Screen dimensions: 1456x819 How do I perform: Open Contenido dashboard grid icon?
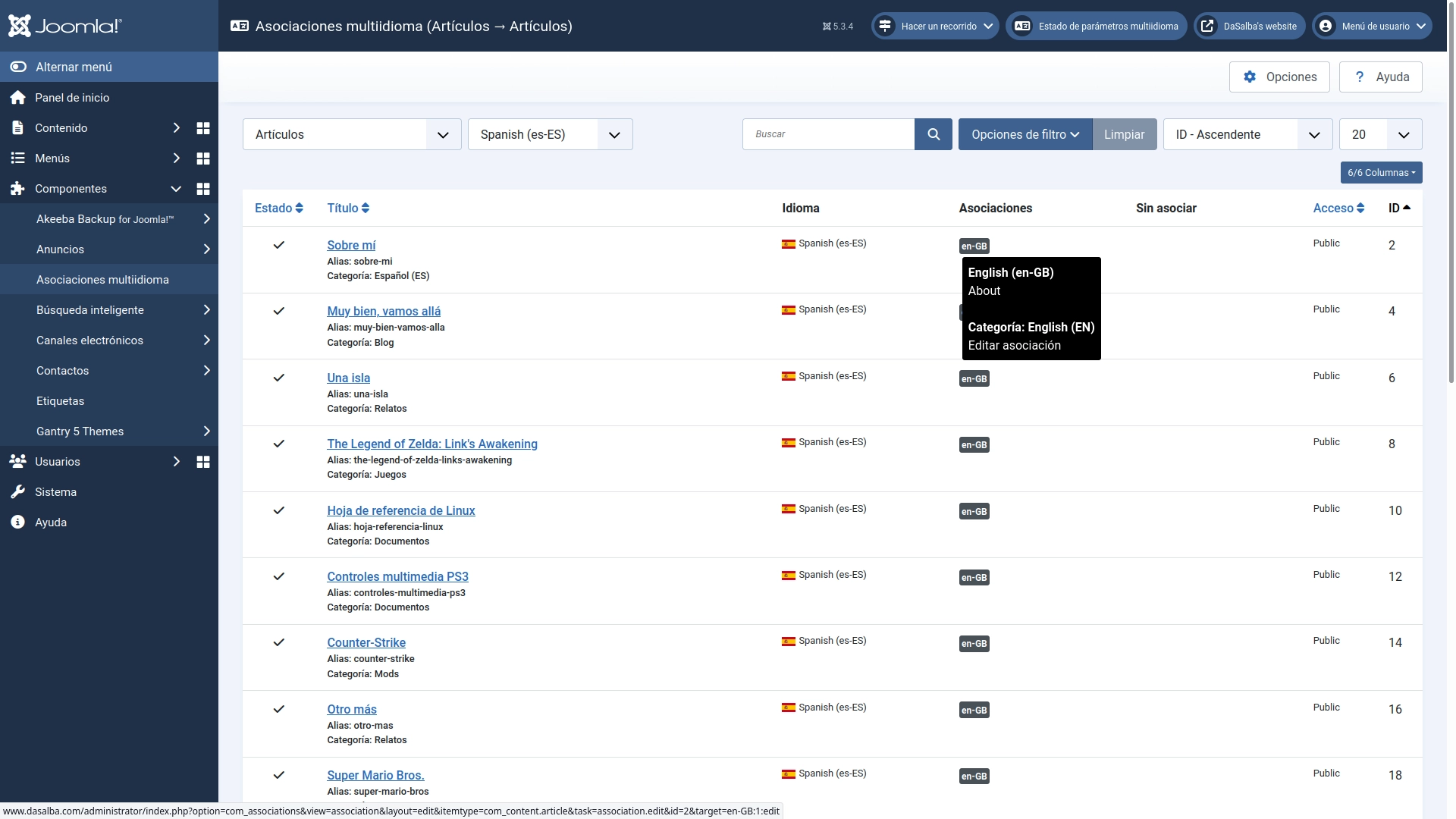pyautogui.click(x=202, y=128)
